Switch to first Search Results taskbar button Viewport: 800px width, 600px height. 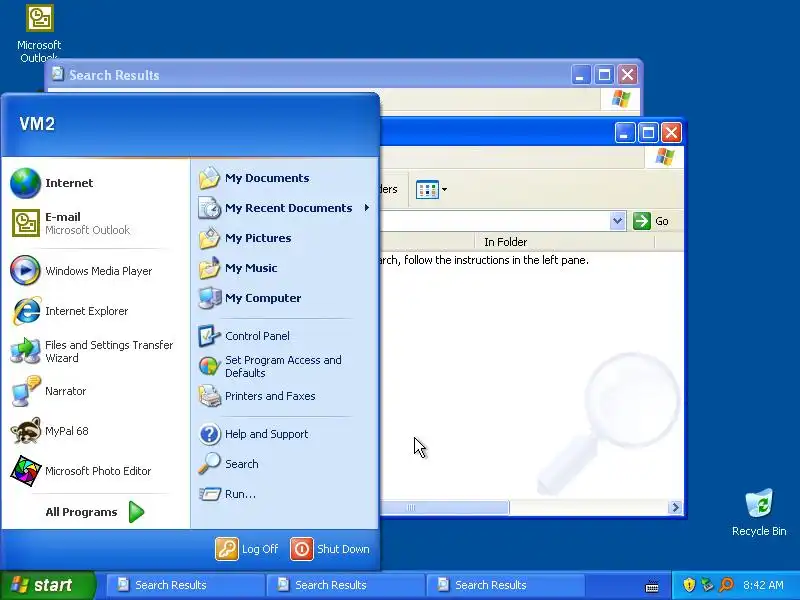pyautogui.click(x=184, y=585)
